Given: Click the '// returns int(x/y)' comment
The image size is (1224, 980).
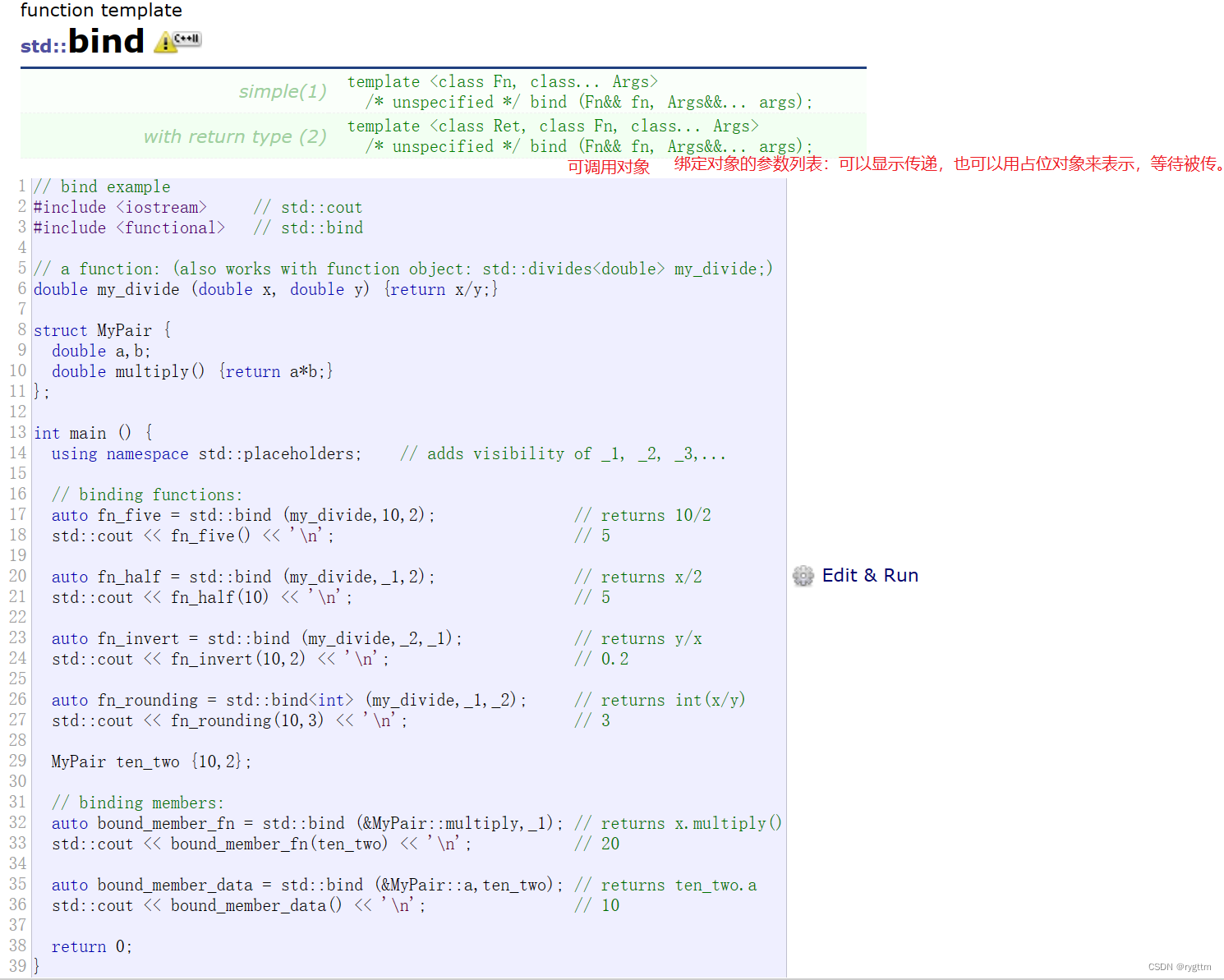Looking at the screenshot, I should tap(660, 700).
